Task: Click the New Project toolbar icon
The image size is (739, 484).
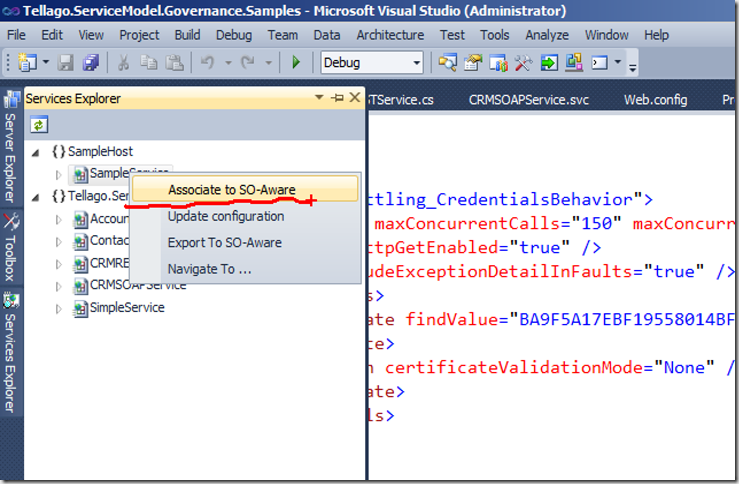Action: point(27,62)
